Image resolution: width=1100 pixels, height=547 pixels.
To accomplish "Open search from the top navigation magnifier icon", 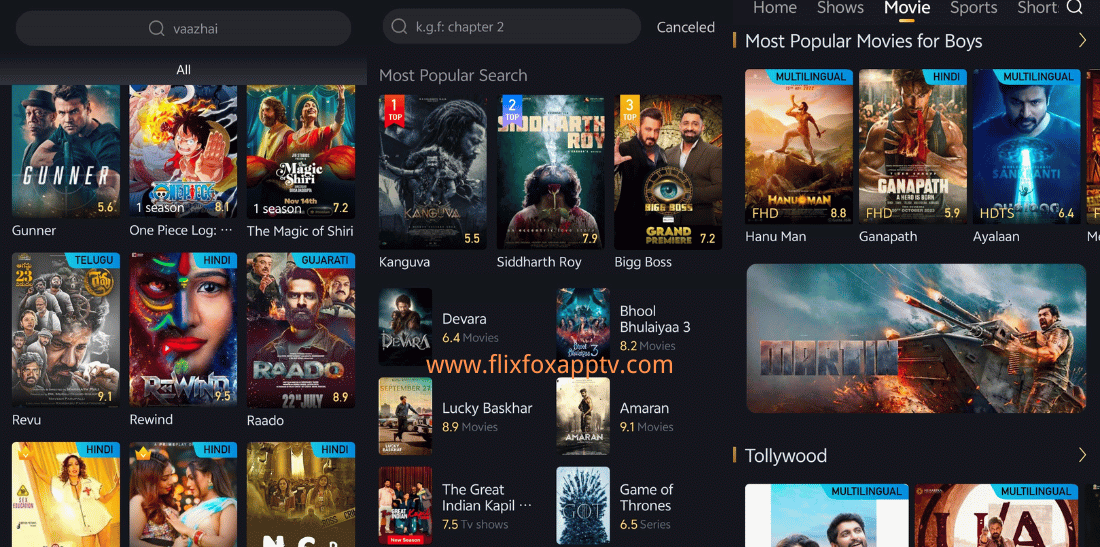I will [x=1074, y=8].
